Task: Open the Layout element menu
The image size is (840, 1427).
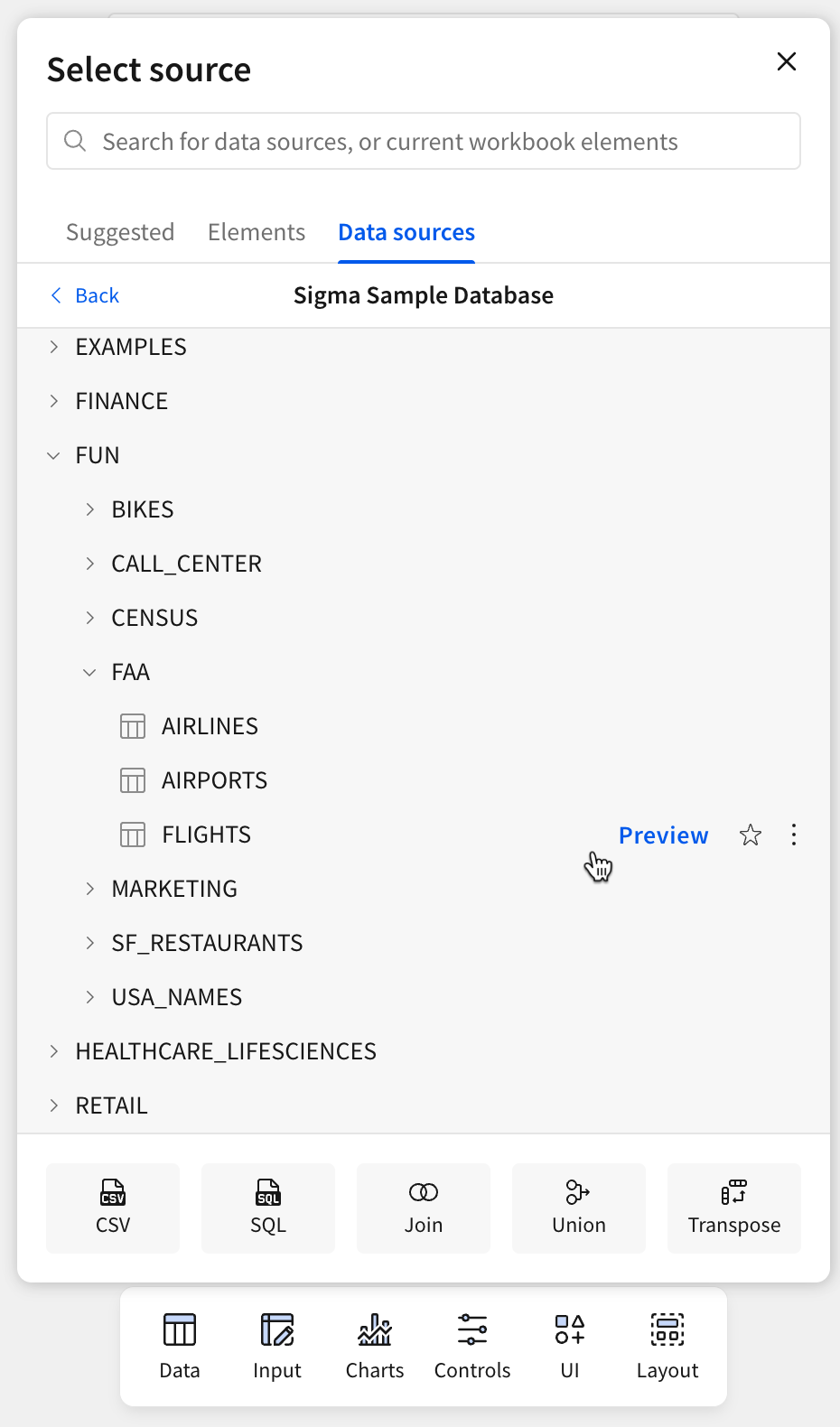Action: tap(667, 1346)
